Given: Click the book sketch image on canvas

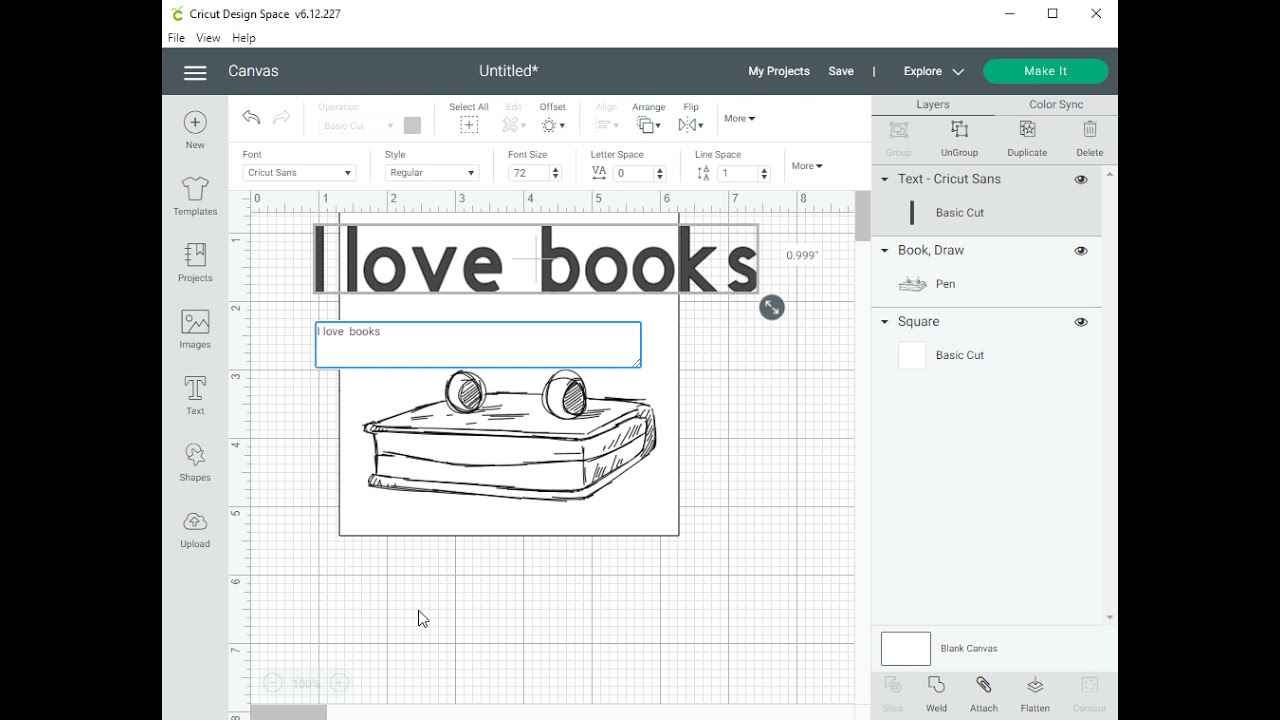Looking at the screenshot, I should pos(510,436).
